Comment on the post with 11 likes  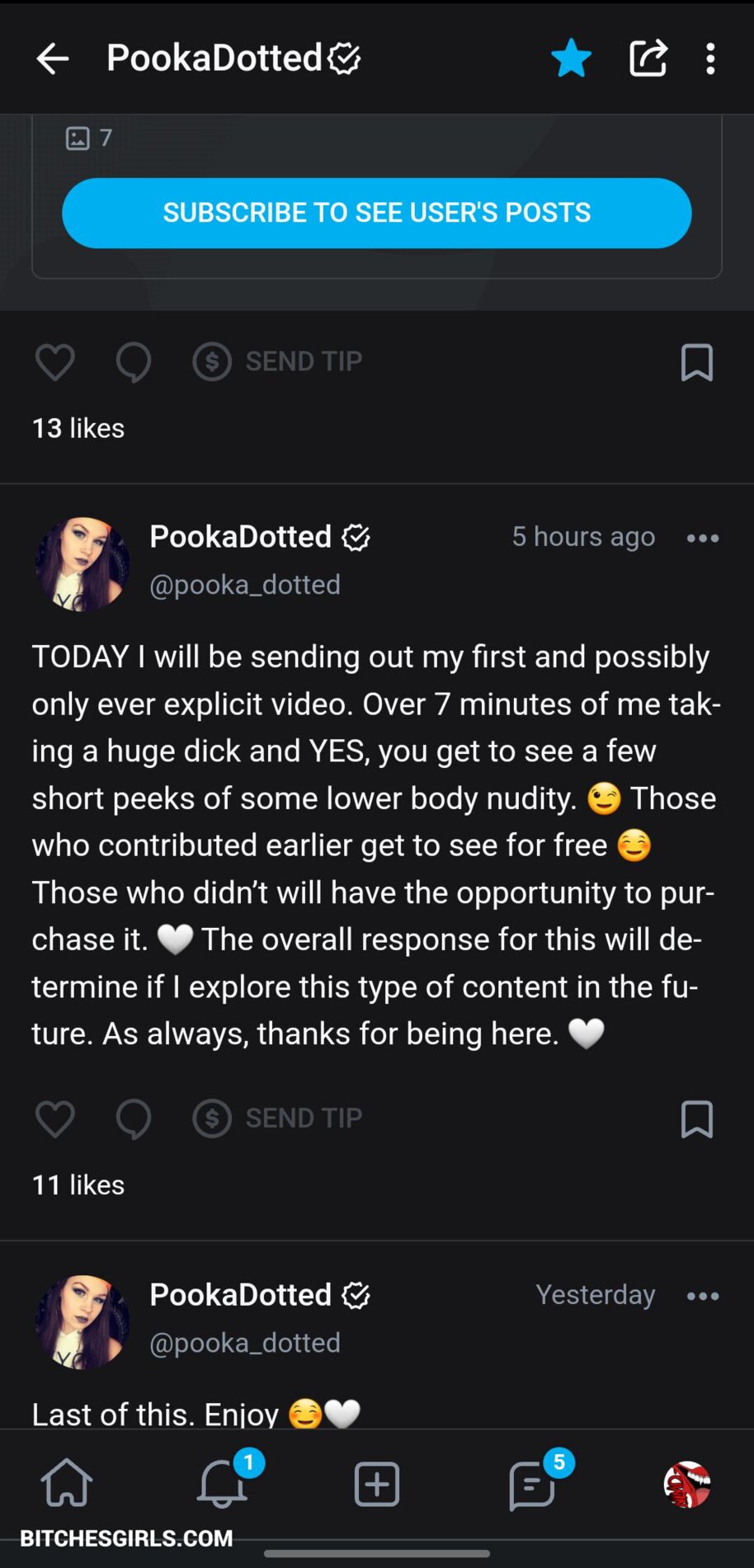(133, 1119)
